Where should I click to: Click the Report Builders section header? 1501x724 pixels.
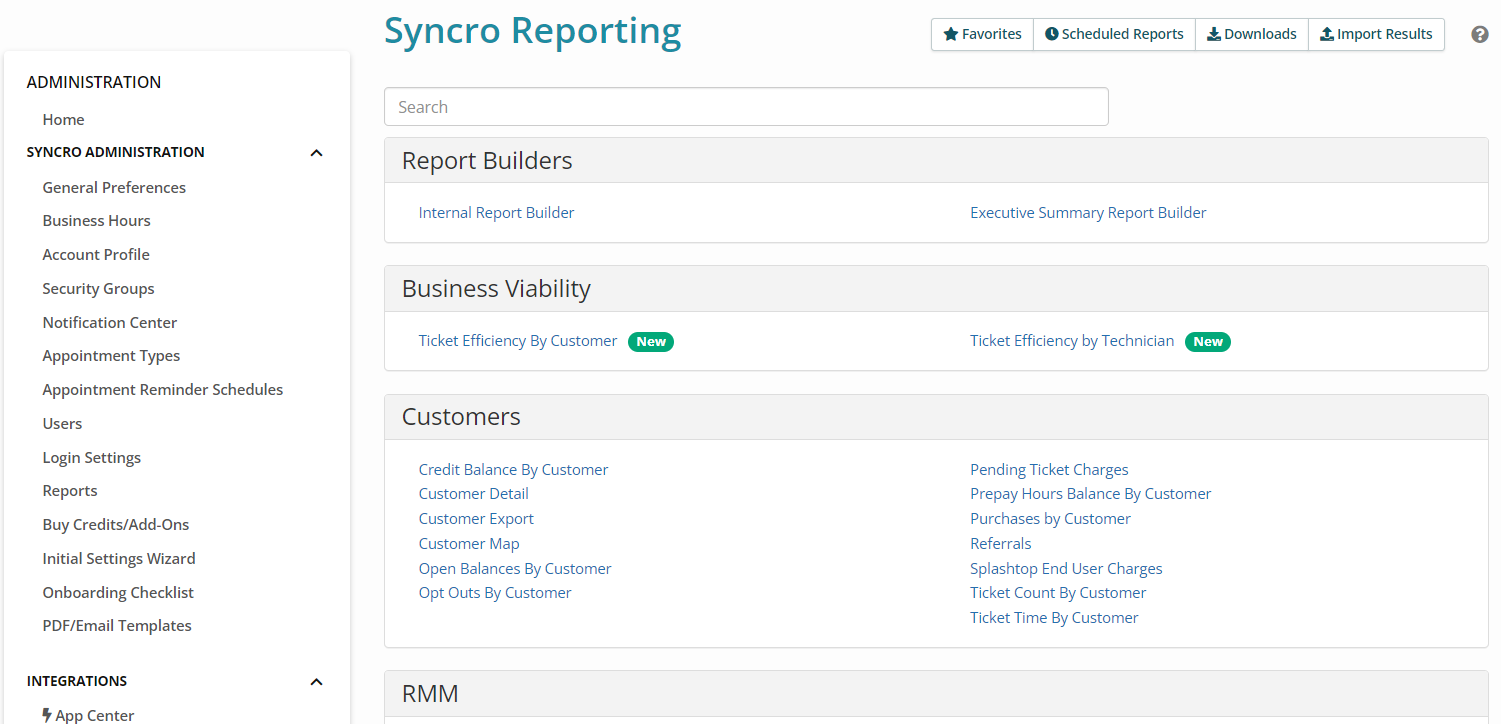click(x=487, y=160)
